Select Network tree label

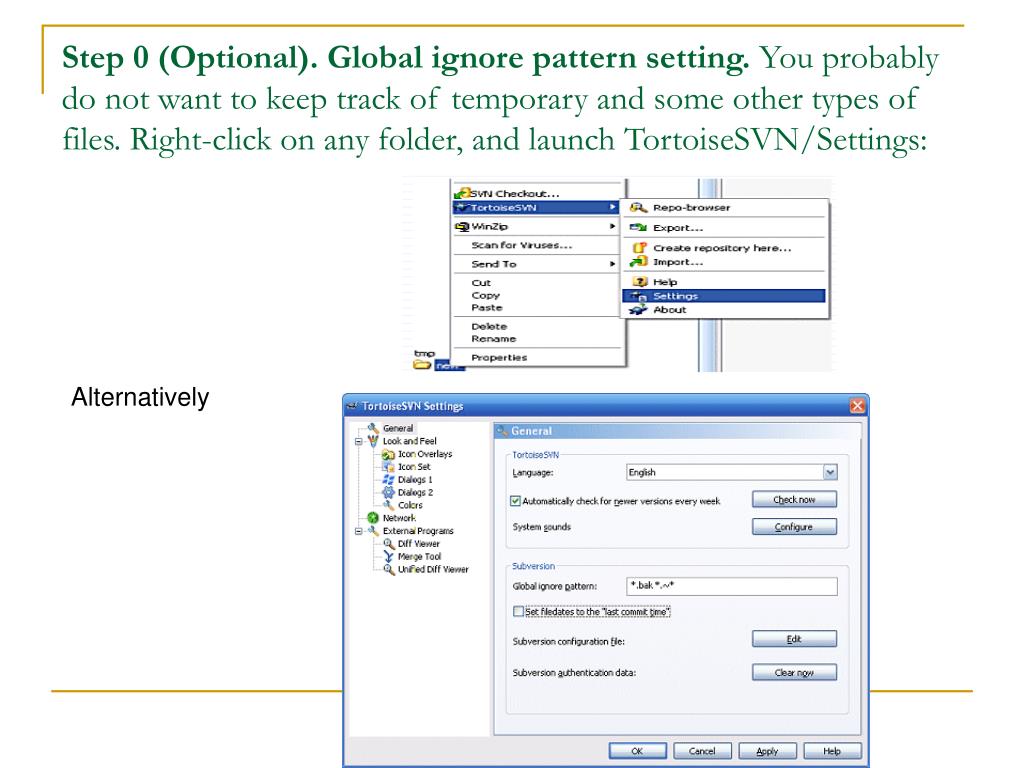coord(399,518)
